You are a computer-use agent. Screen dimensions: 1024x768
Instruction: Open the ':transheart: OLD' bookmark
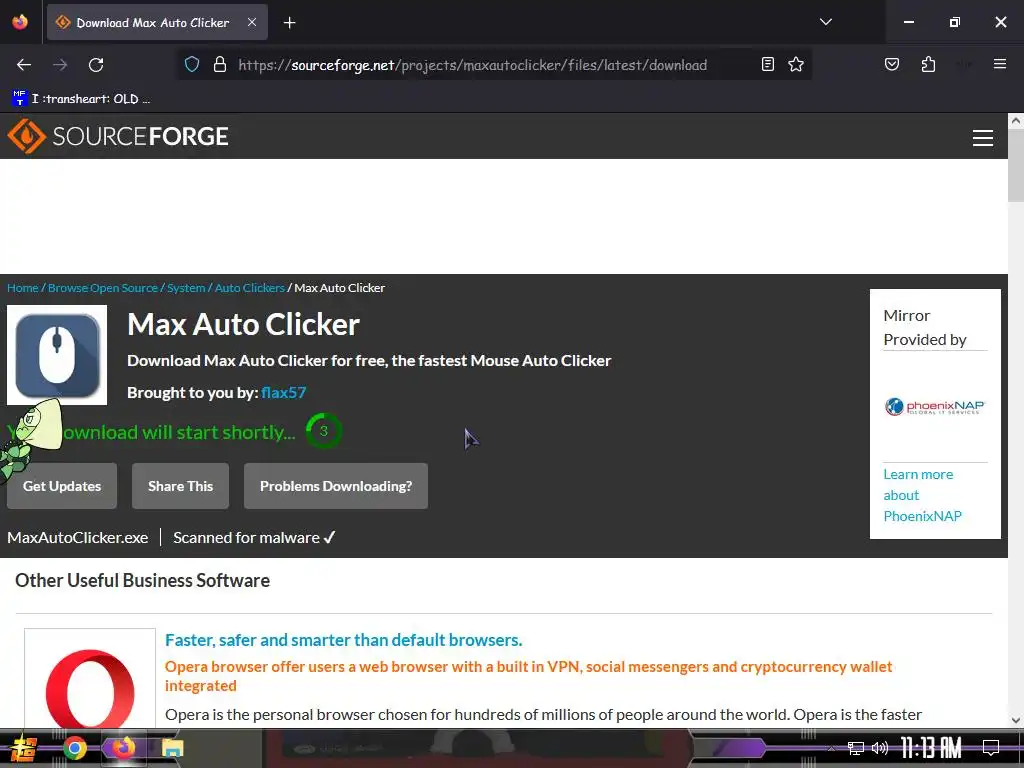(81, 99)
